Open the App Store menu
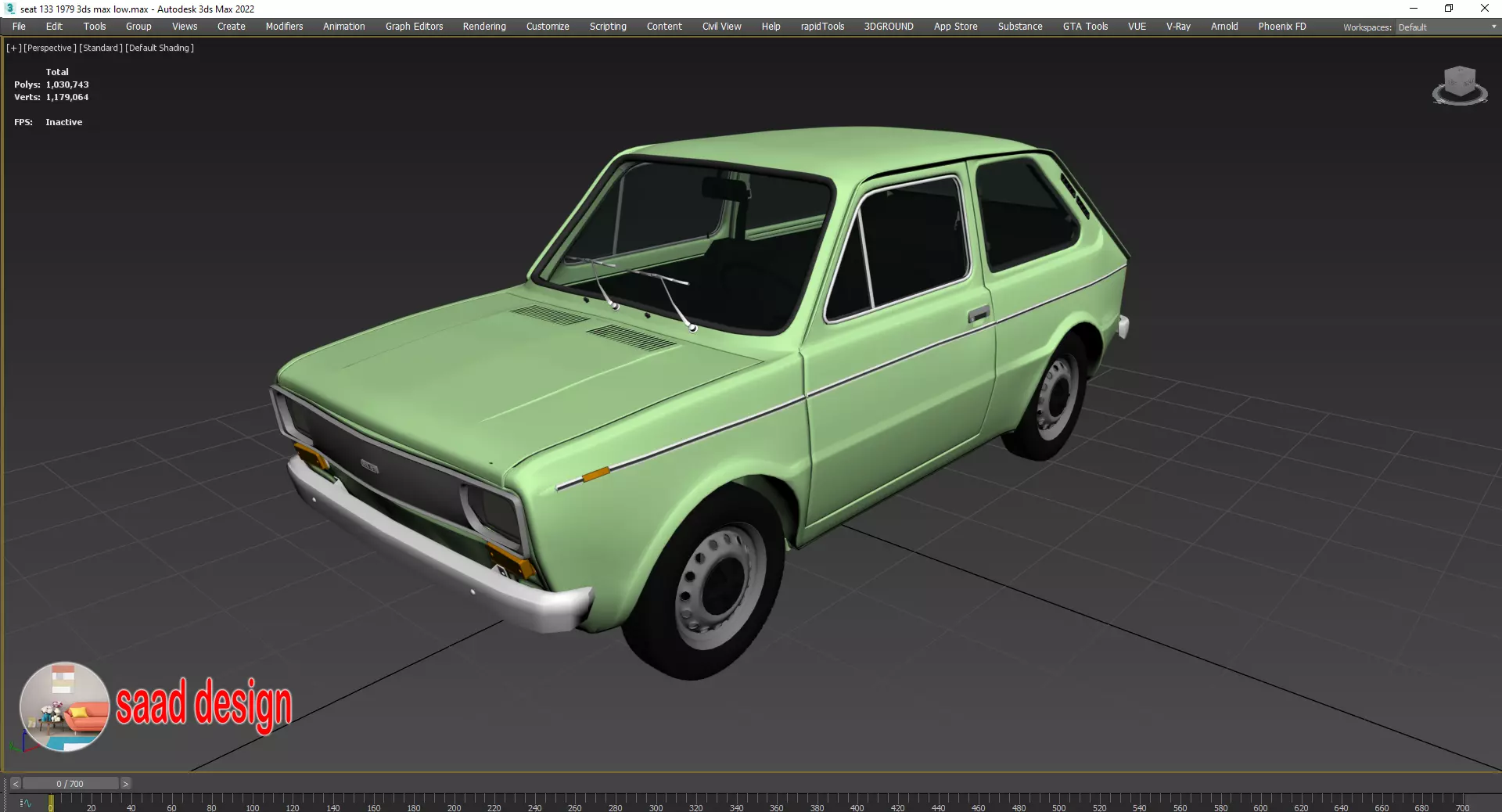This screenshot has width=1502, height=812. click(955, 27)
